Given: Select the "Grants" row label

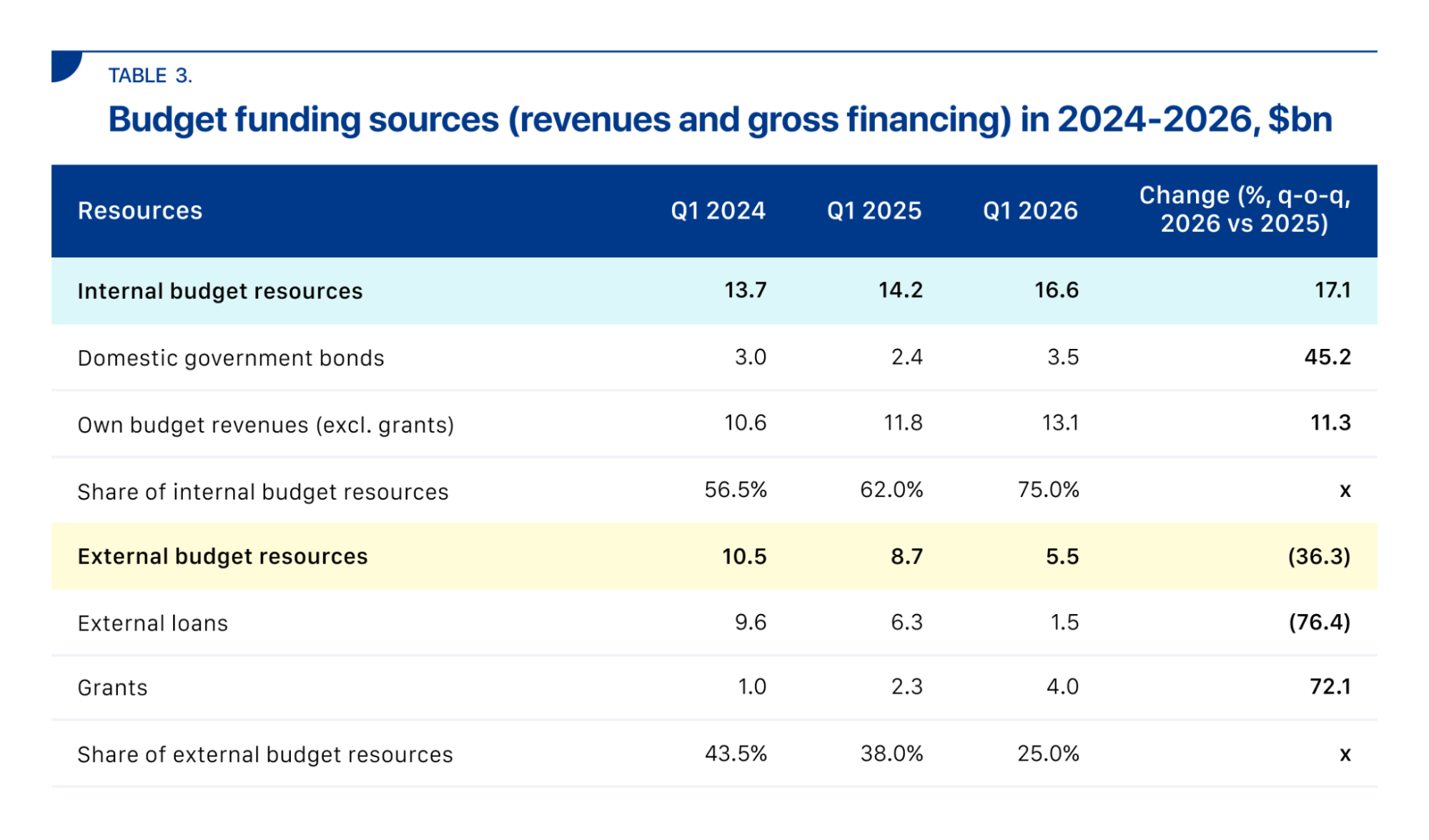Looking at the screenshot, I should point(112,688).
